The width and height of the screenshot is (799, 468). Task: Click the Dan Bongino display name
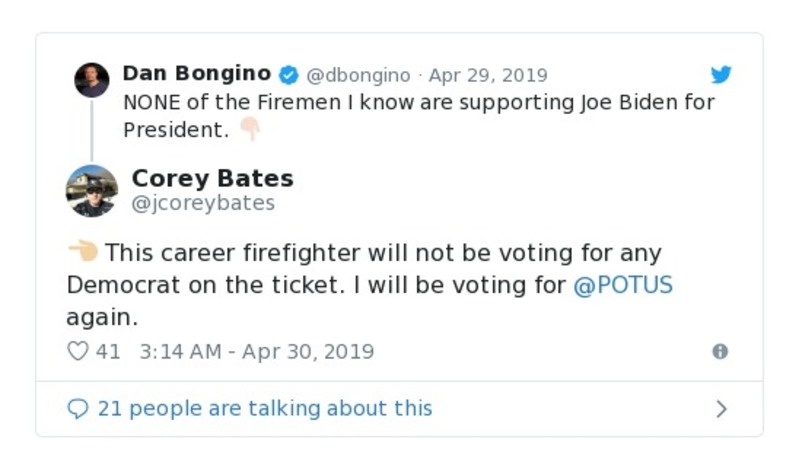pos(196,74)
